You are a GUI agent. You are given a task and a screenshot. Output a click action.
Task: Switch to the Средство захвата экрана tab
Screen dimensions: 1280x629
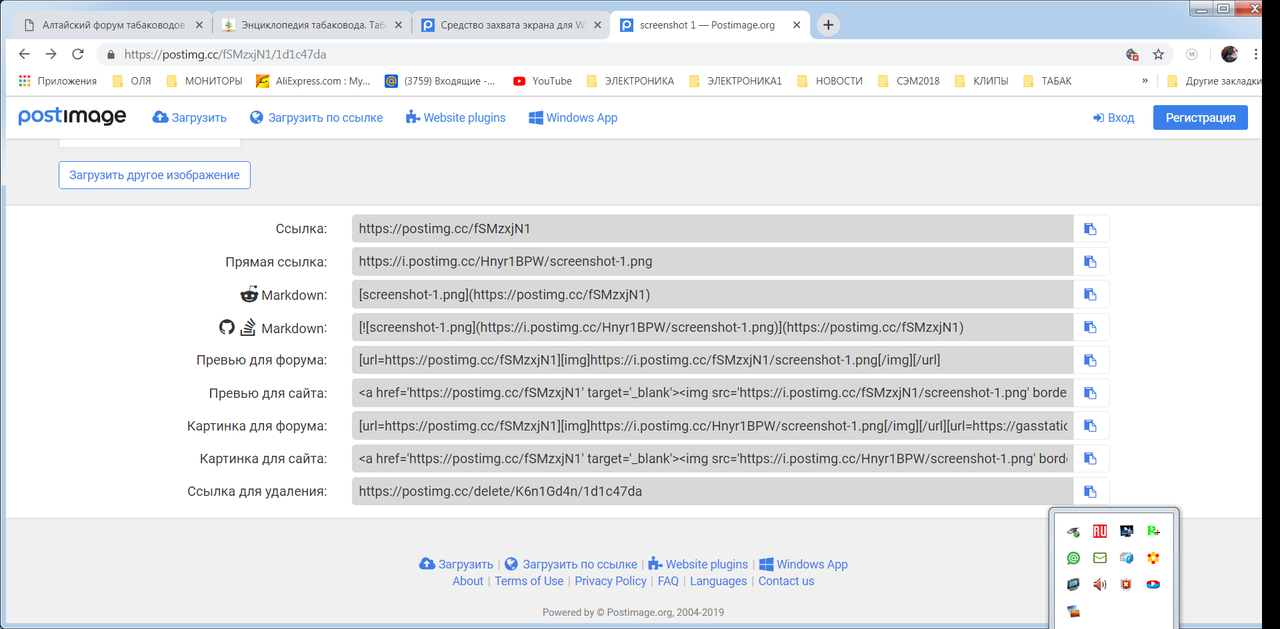pos(511,25)
